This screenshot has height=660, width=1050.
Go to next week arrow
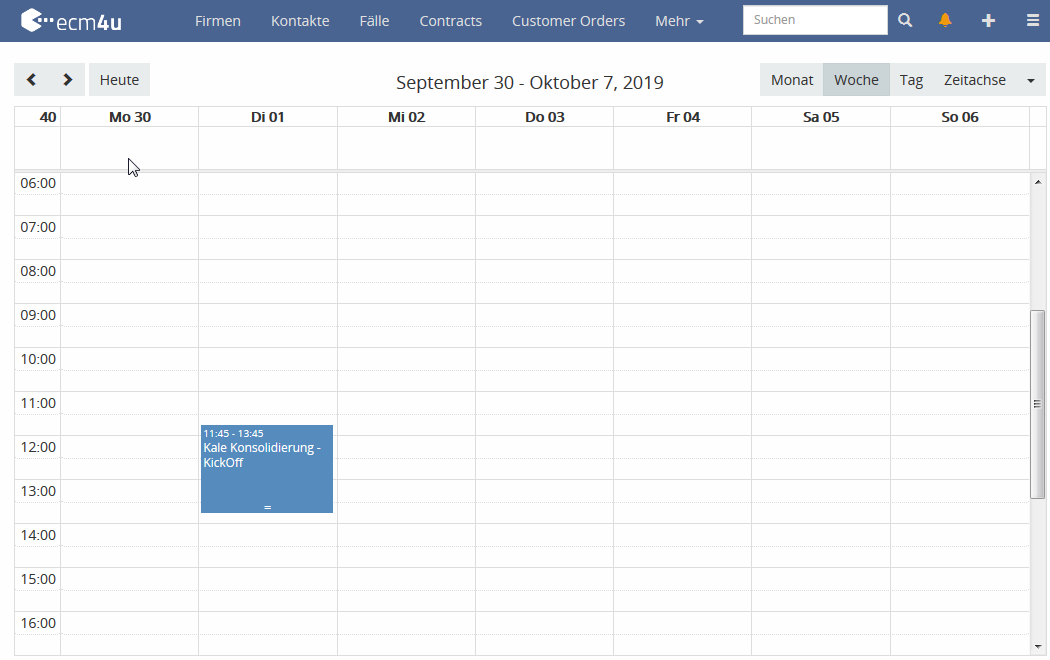coord(67,80)
